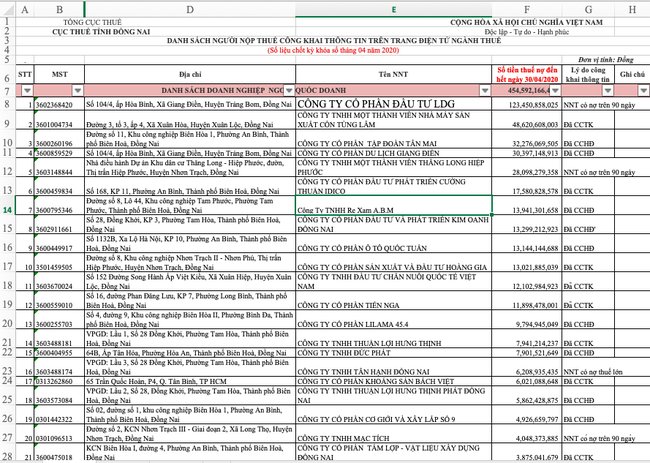
Task: Click the 'Ghi chú' header cell
Action: [632, 74]
